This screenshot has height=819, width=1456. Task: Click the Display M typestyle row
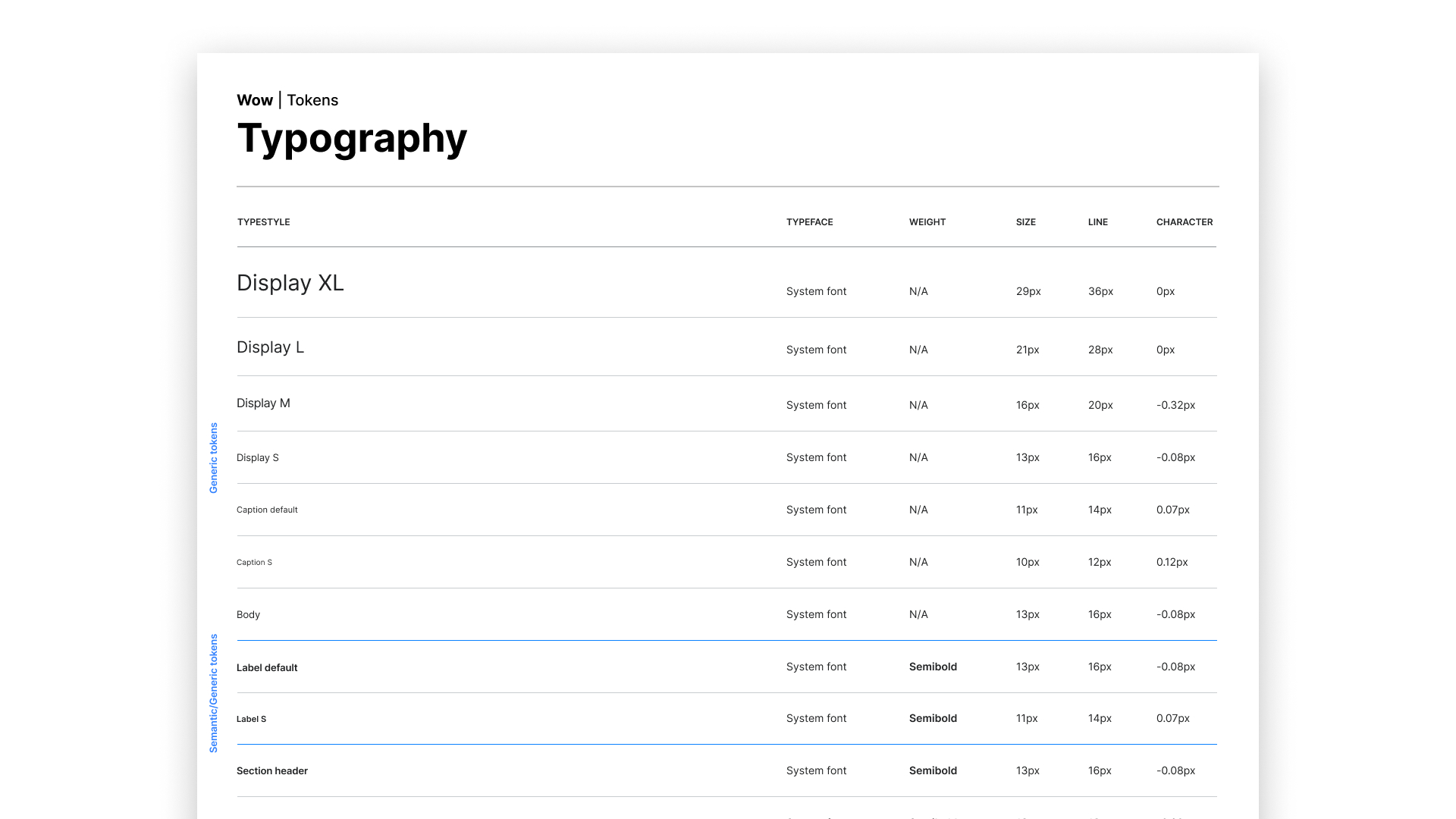tap(263, 403)
